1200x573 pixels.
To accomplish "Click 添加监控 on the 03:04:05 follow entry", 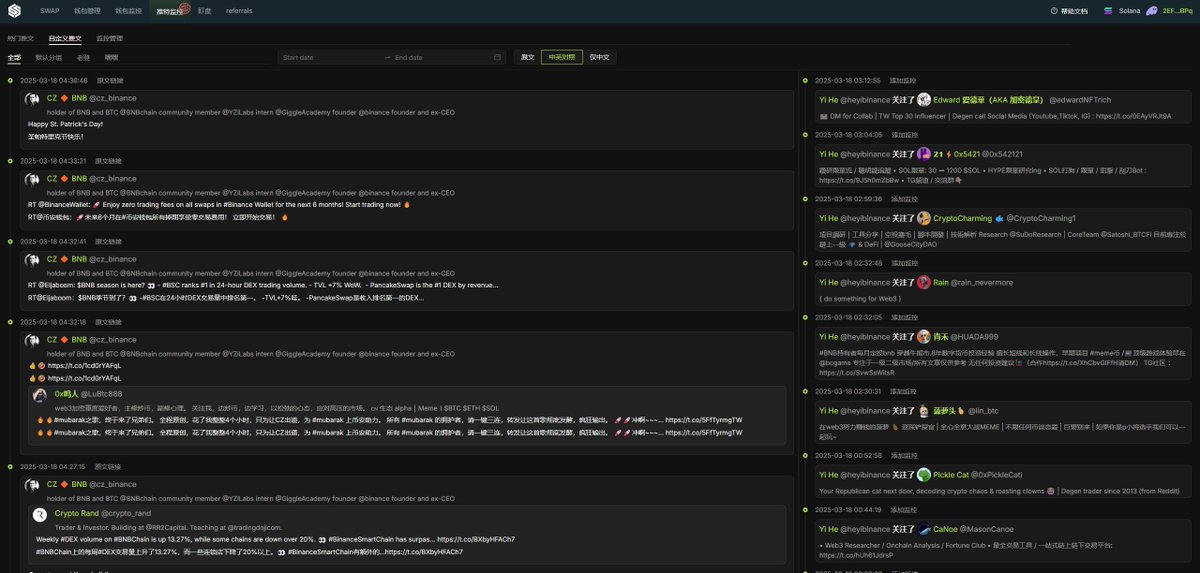I will click(904, 134).
